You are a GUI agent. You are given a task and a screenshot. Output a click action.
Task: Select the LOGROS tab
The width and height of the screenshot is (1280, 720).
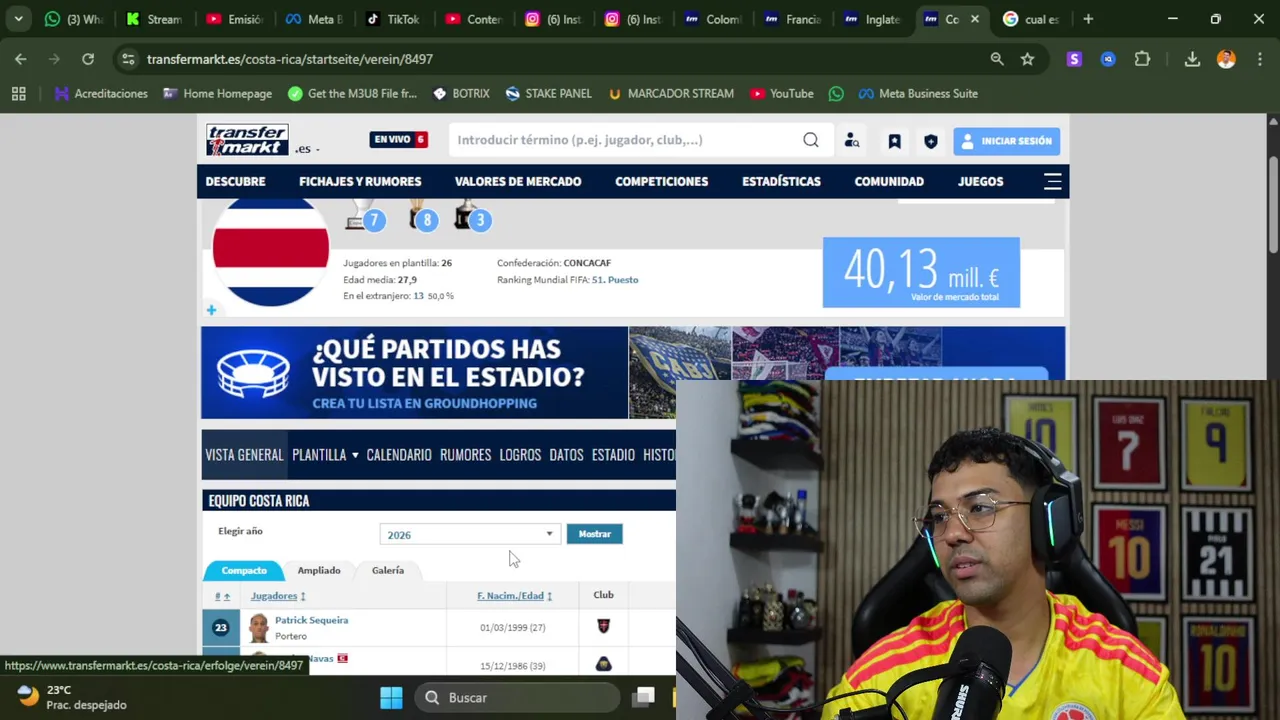[x=520, y=455]
